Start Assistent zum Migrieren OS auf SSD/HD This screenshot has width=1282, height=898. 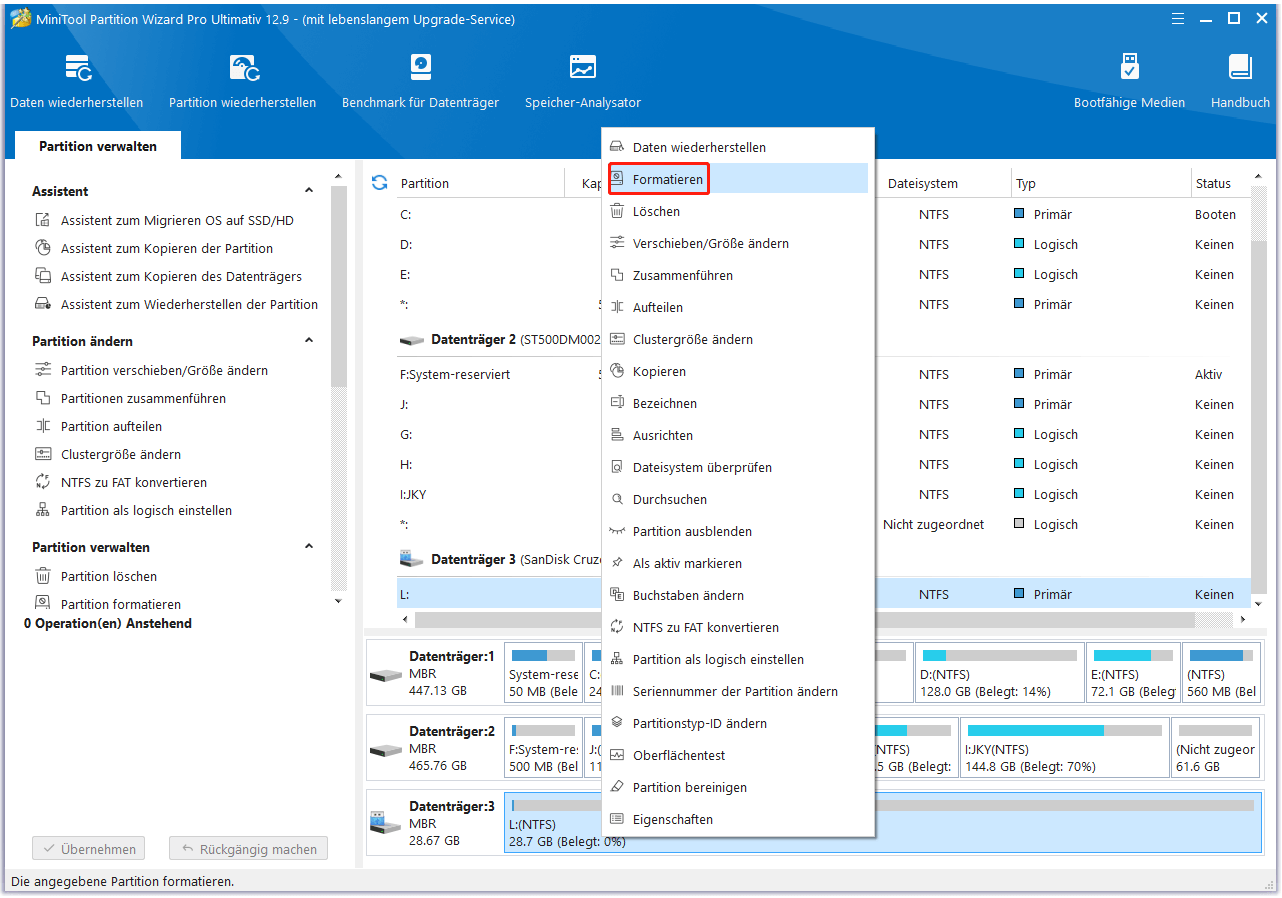click(177, 220)
